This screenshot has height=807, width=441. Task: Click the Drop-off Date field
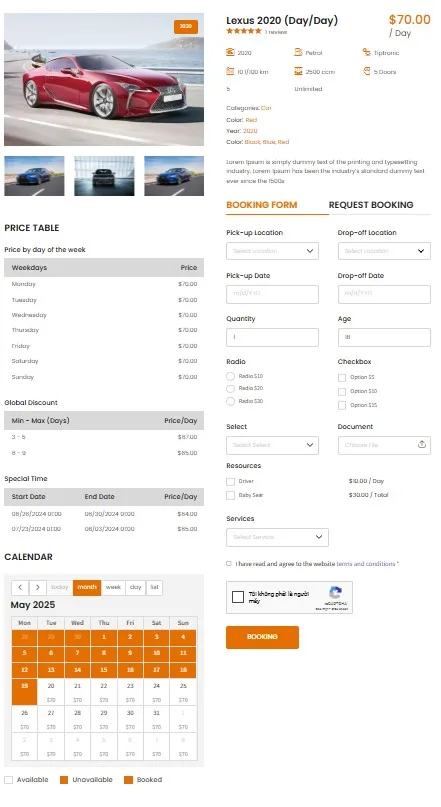pyautogui.click(x=384, y=294)
